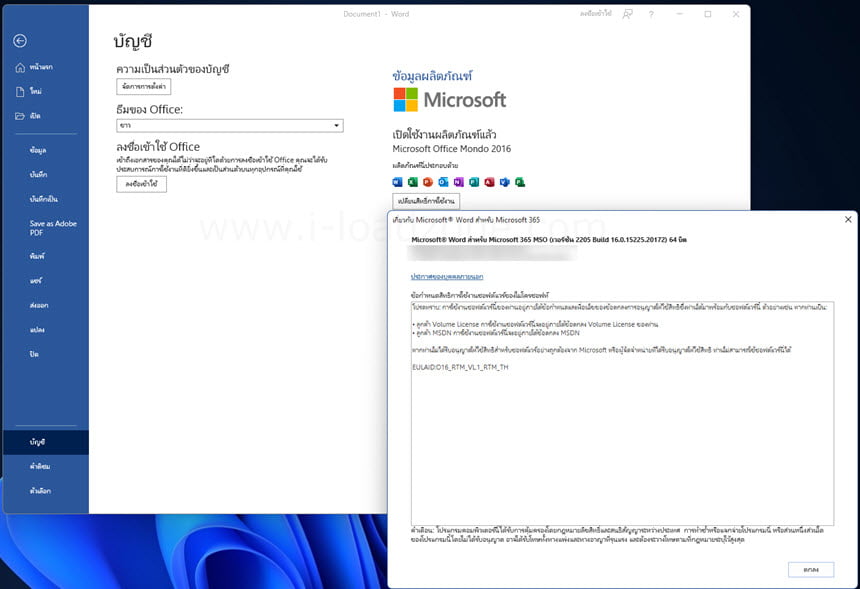Click the Excel icon in product list
This screenshot has height=589, width=860.
(x=413, y=182)
